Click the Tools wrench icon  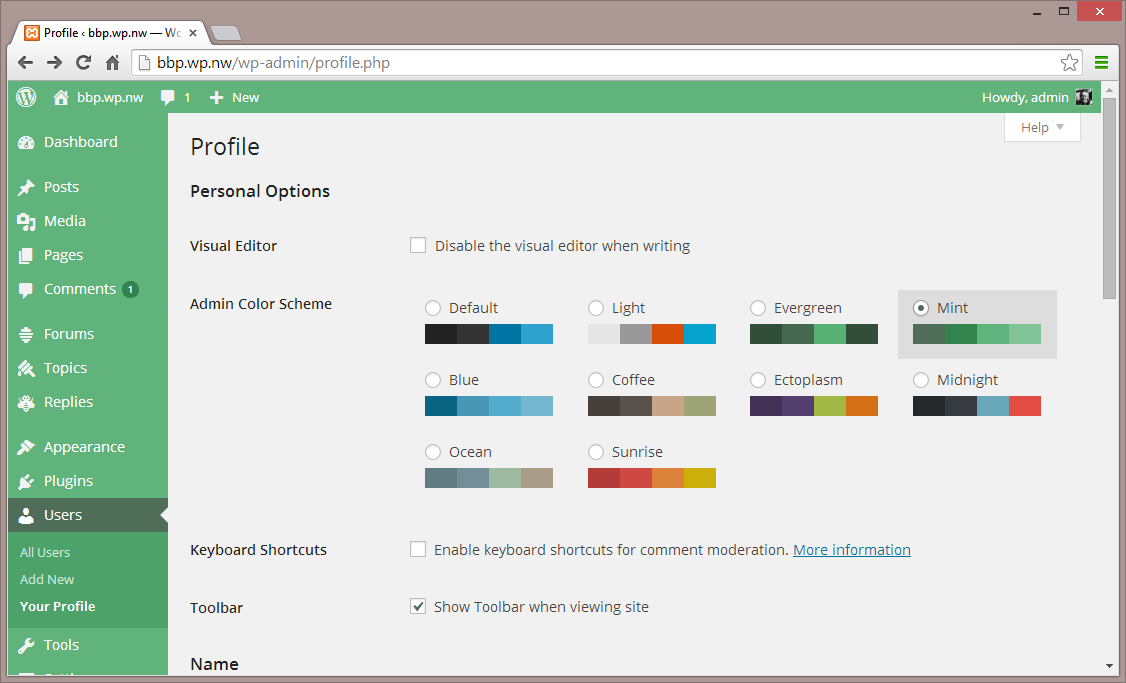26,646
